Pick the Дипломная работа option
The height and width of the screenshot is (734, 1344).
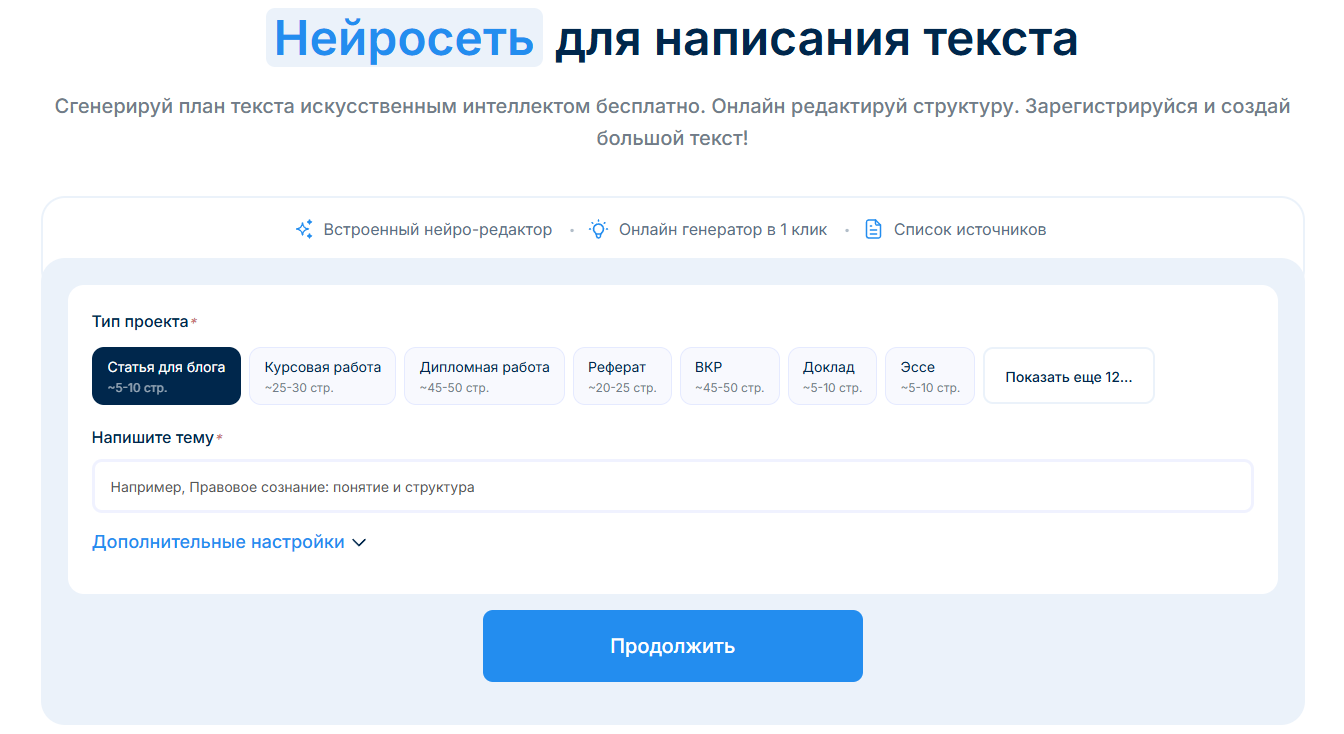484,376
